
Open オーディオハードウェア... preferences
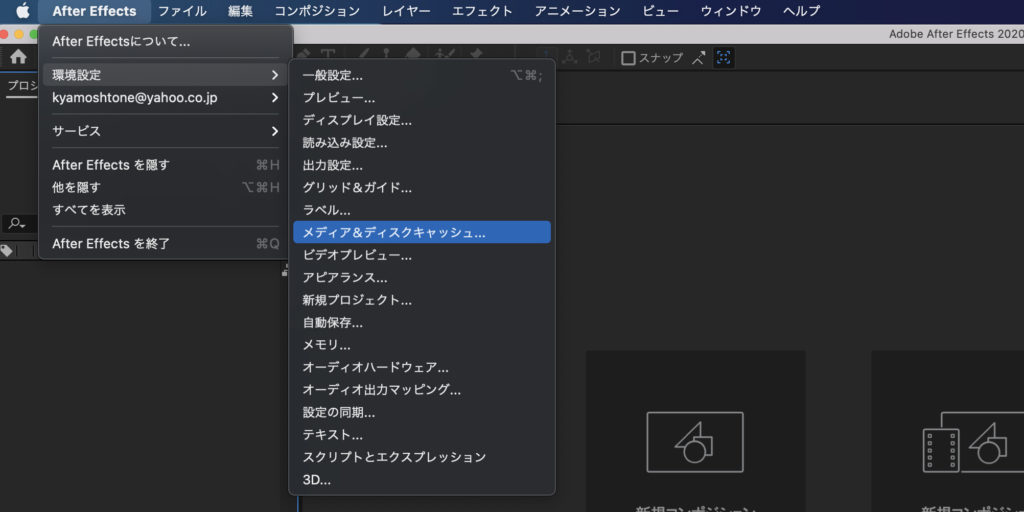tap(422, 368)
